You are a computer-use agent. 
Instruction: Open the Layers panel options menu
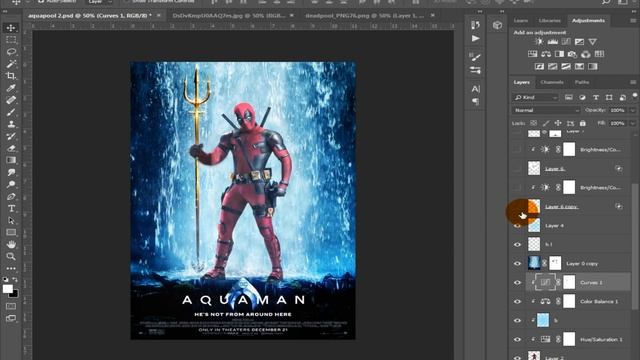[633, 82]
